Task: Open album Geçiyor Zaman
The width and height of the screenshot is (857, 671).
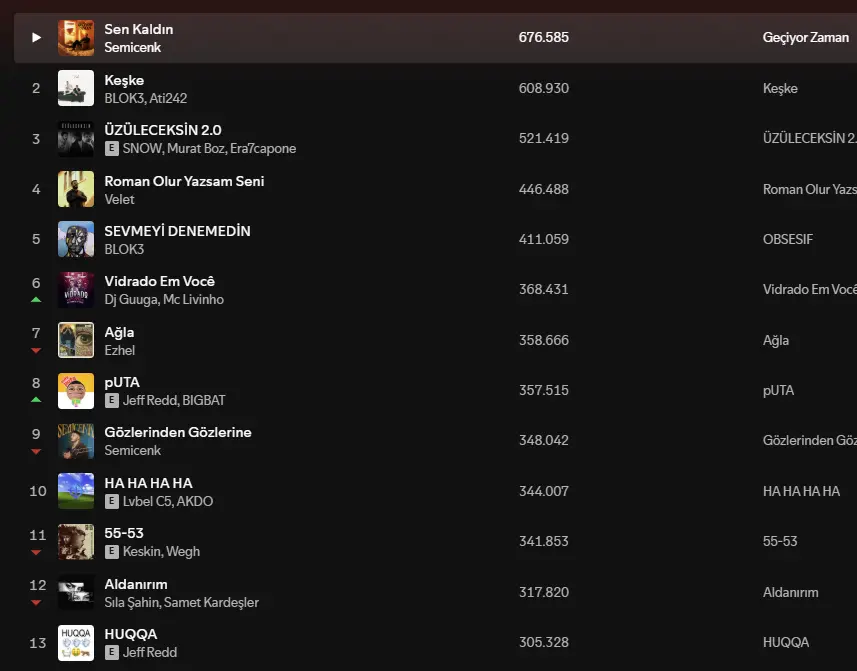Action: point(806,38)
